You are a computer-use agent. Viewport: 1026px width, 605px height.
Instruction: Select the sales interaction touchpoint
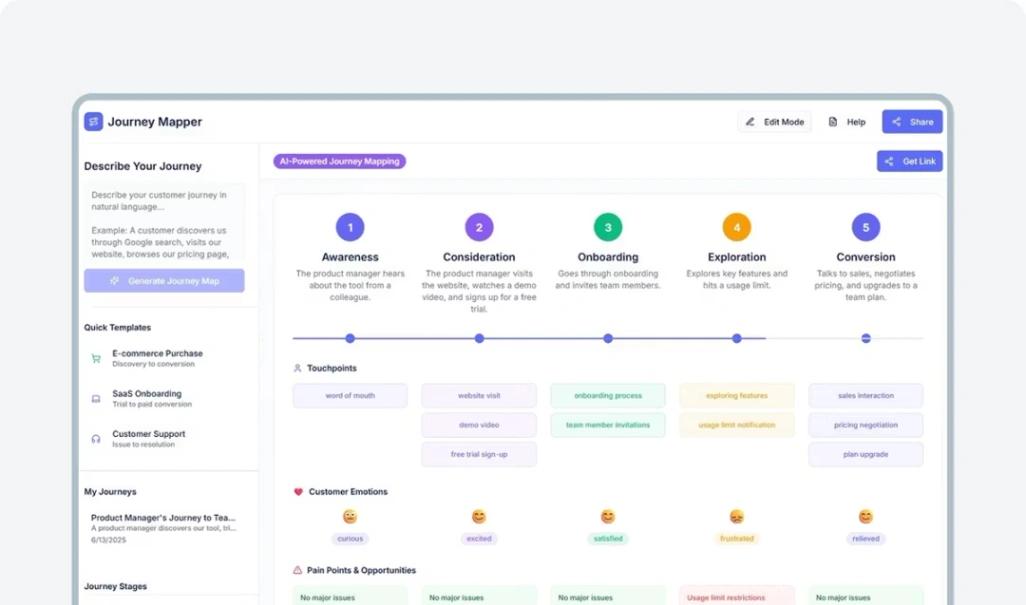tap(866, 396)
